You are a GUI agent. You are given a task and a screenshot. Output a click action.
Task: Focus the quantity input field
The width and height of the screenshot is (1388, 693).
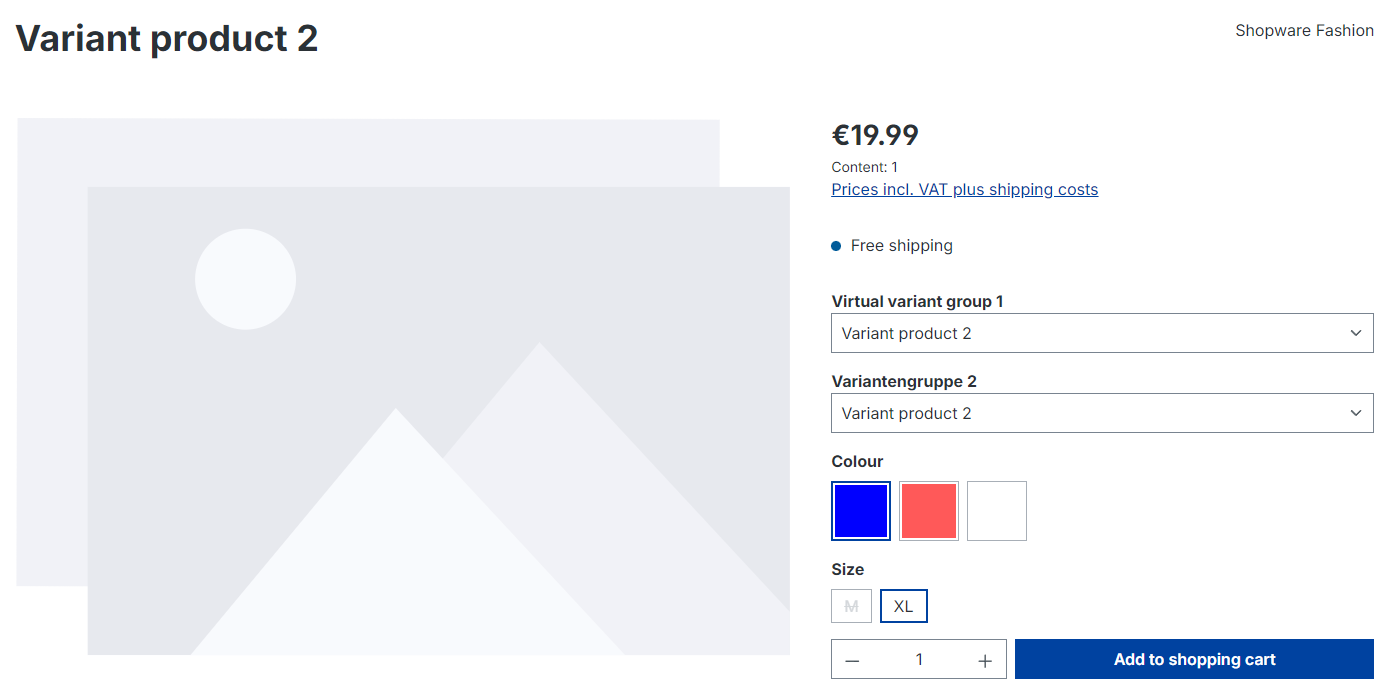pos(919,660)
